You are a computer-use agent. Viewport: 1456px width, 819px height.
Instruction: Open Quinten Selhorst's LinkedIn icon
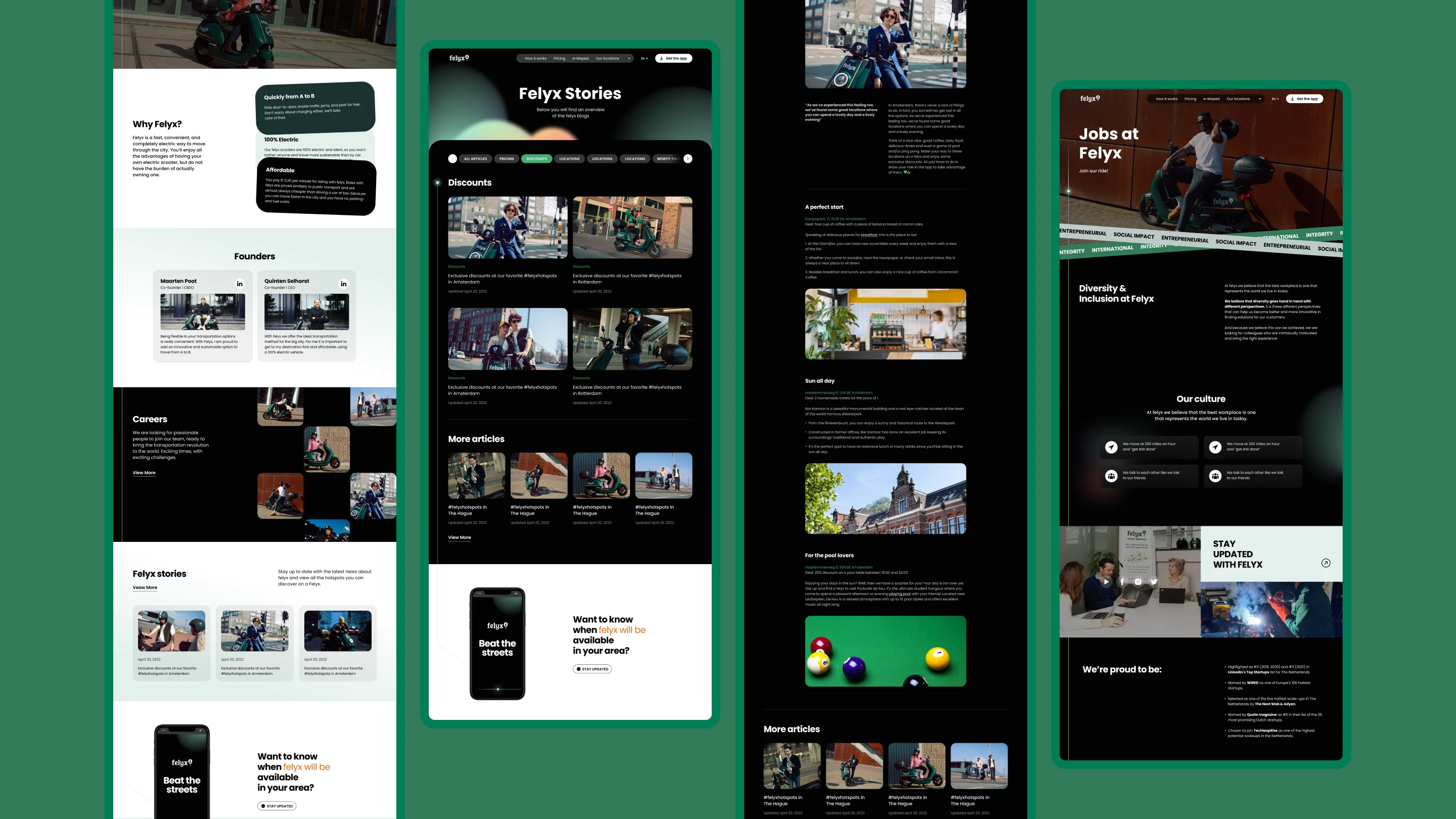tap(344, 284)
